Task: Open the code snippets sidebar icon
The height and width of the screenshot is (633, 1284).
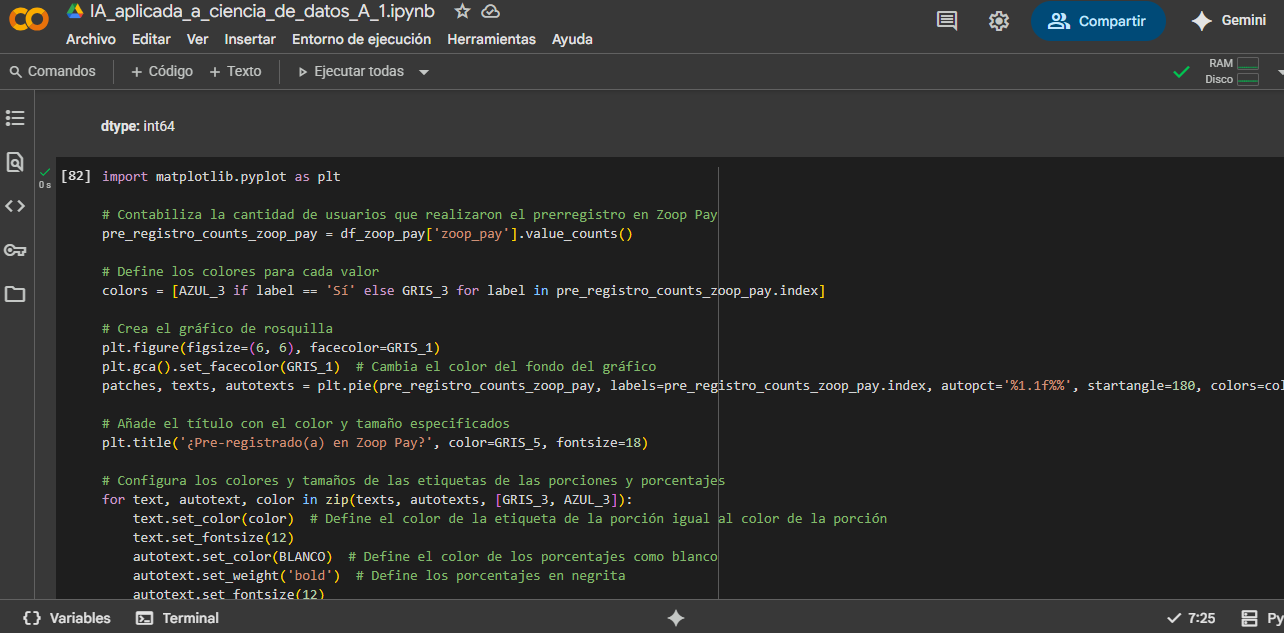Action: 15,206
